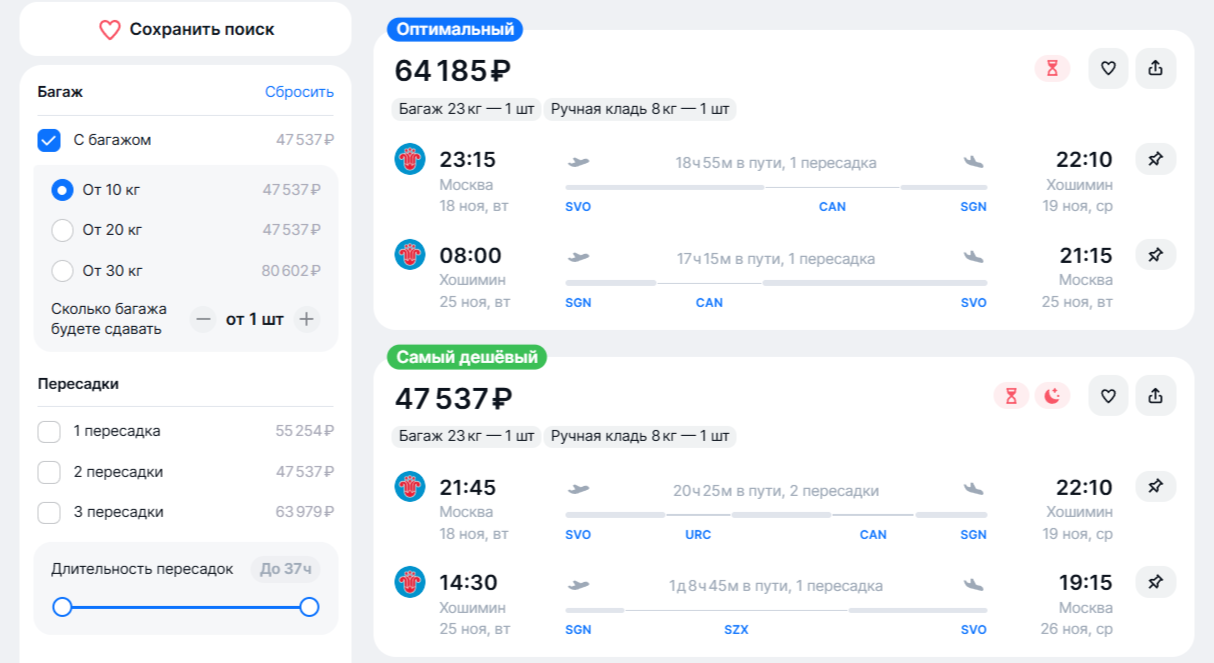This screenshot has height=663, width=1214.
Task: Click right handle of layover duration slider
Action: click(309, 607)
